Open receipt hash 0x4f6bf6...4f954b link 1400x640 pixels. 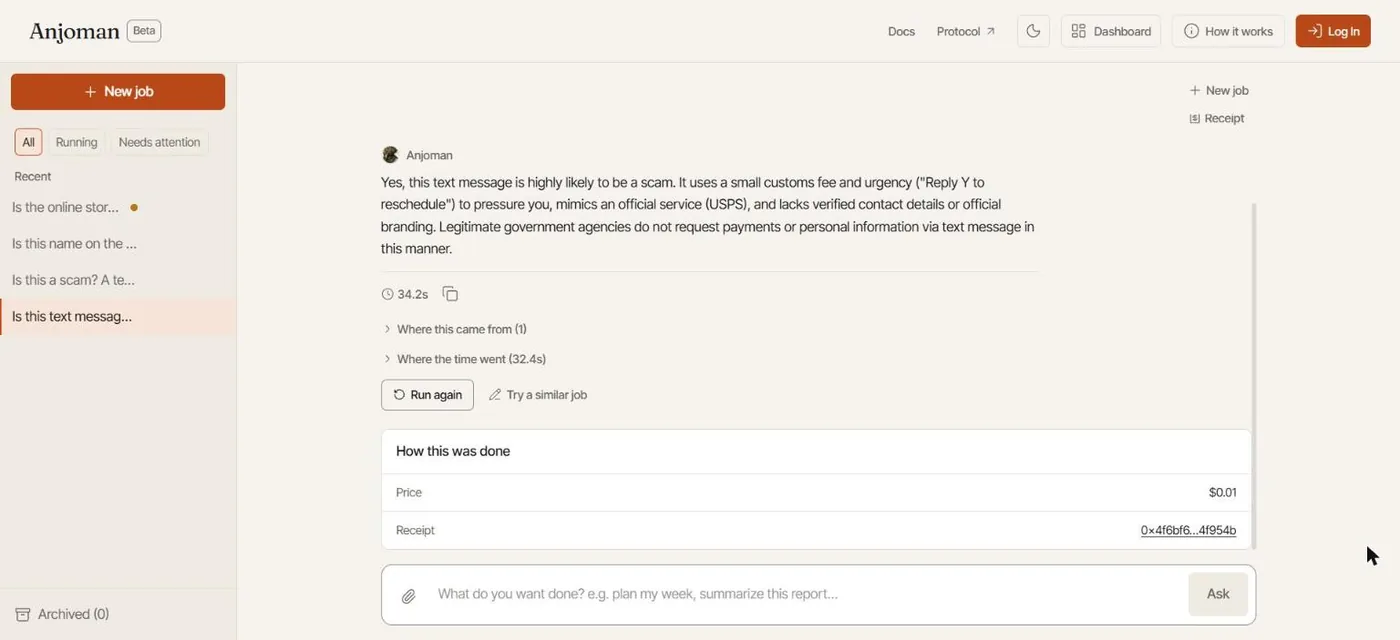point(1188,530)
